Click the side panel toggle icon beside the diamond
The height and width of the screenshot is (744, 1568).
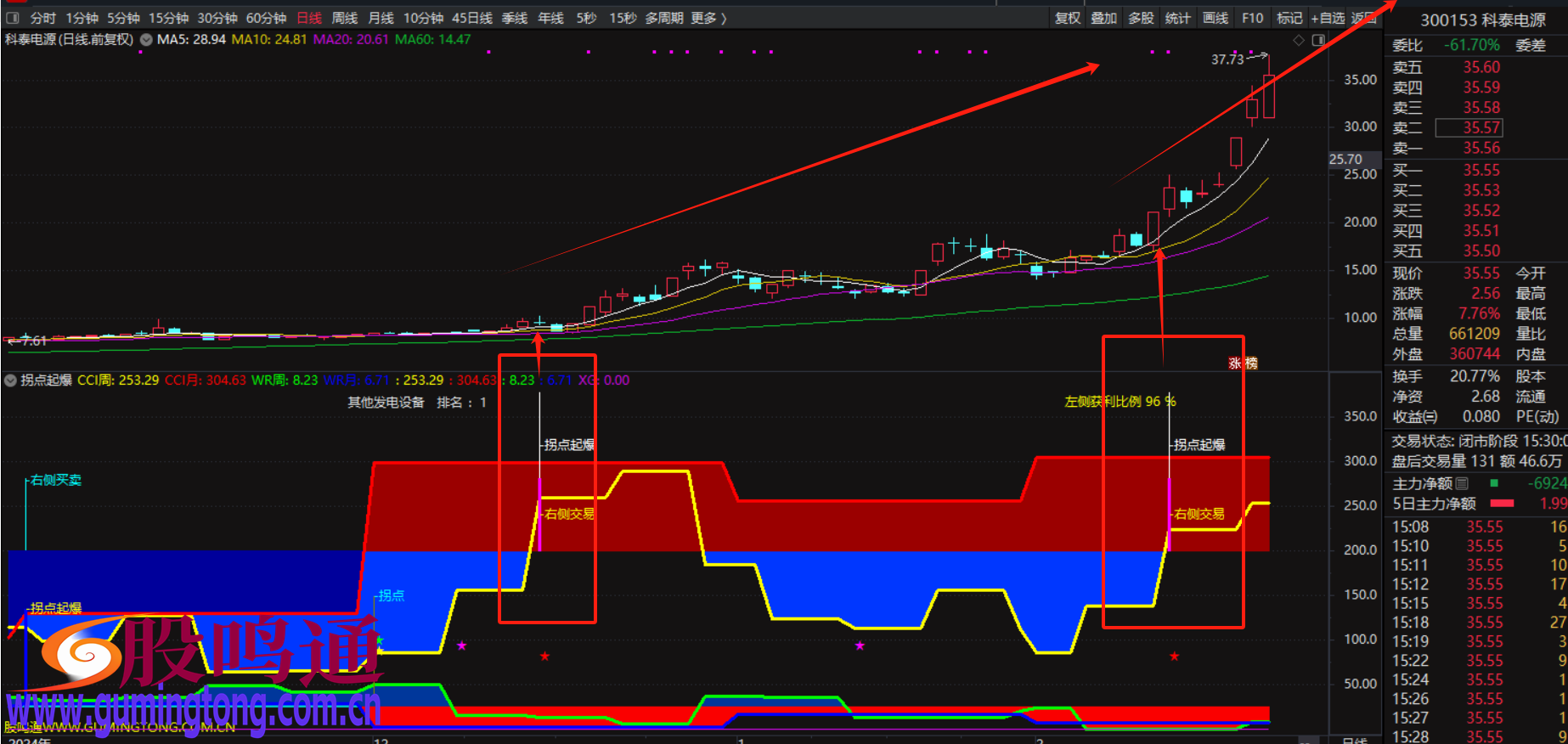click(x=1318, y=40)
